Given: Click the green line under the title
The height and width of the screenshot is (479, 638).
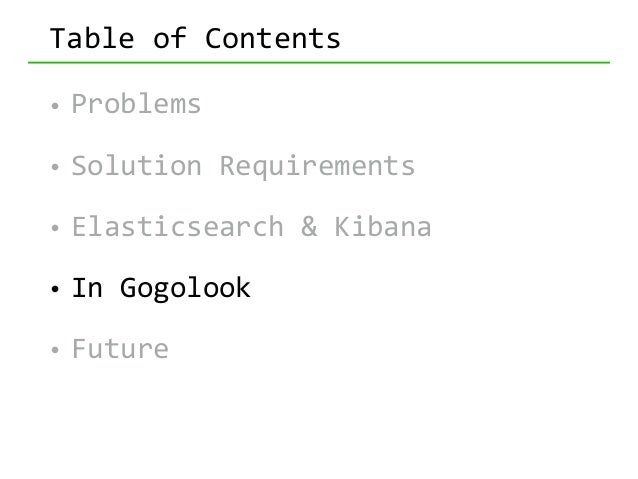Looking at the screenshot, I should 330,63.
